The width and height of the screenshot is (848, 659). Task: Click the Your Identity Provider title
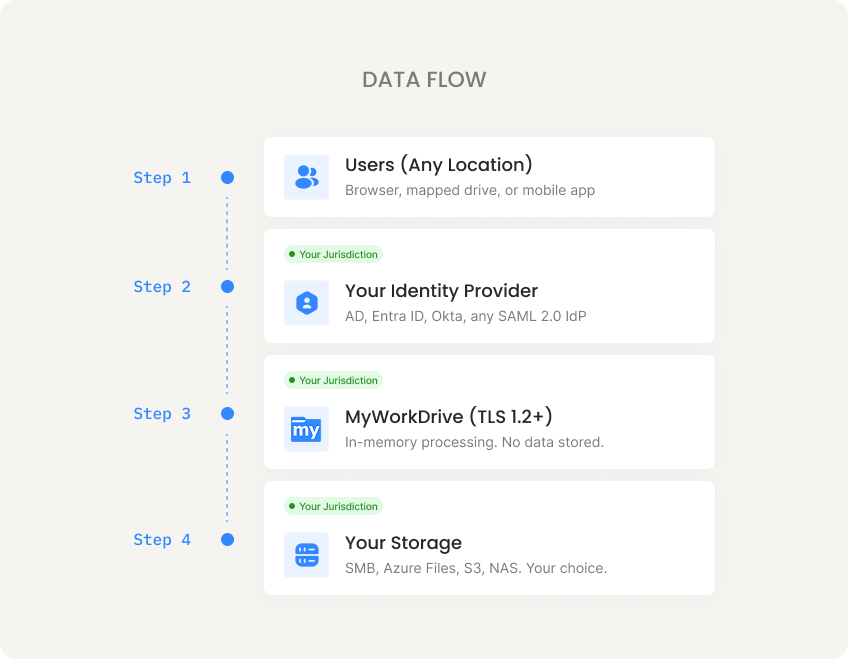click(441, 291)
